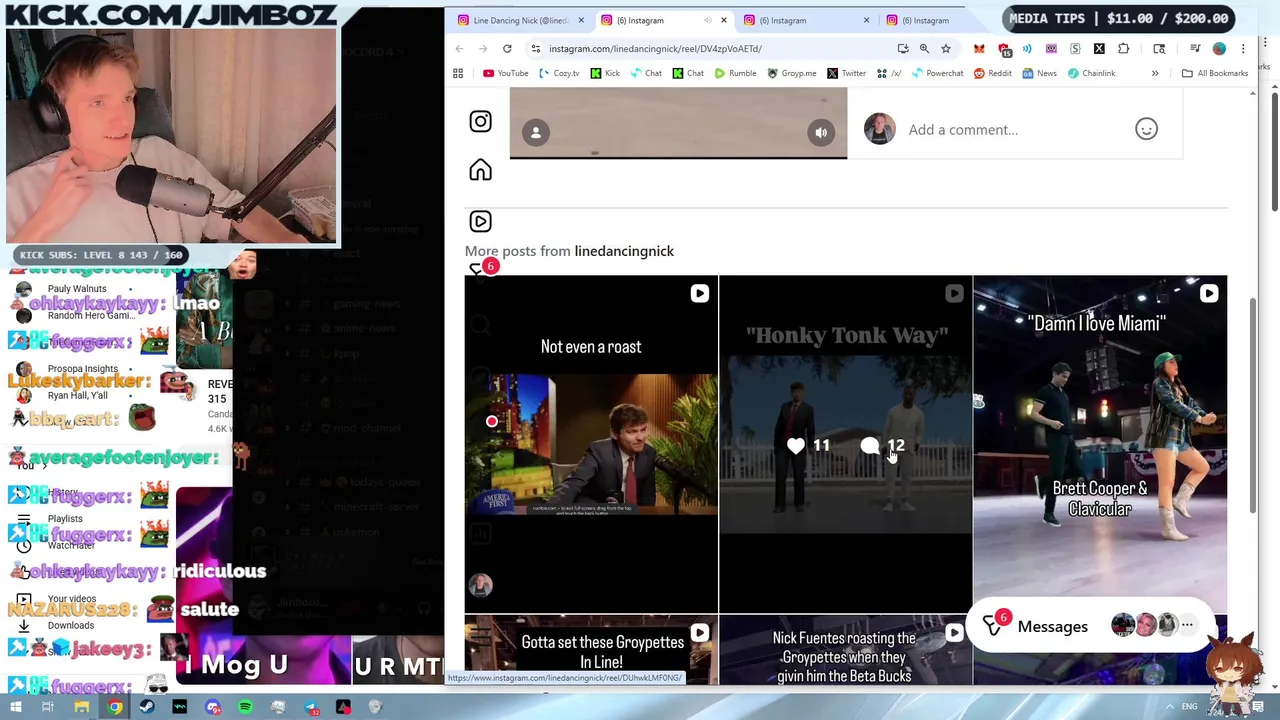Open 'Damn I love Miami' reel thumbnail
This screenshot has width=1280, height=720.
[1100, 444]
